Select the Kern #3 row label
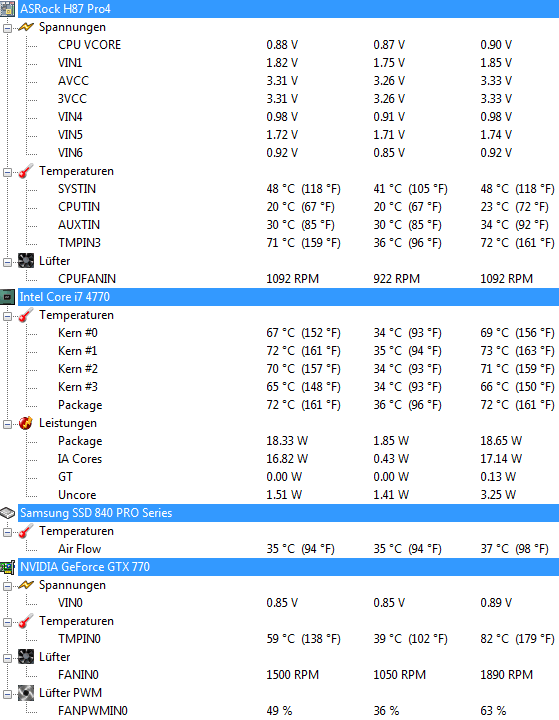Image resolution: width=559 pixels, height=720 pixels. point(78,387)
